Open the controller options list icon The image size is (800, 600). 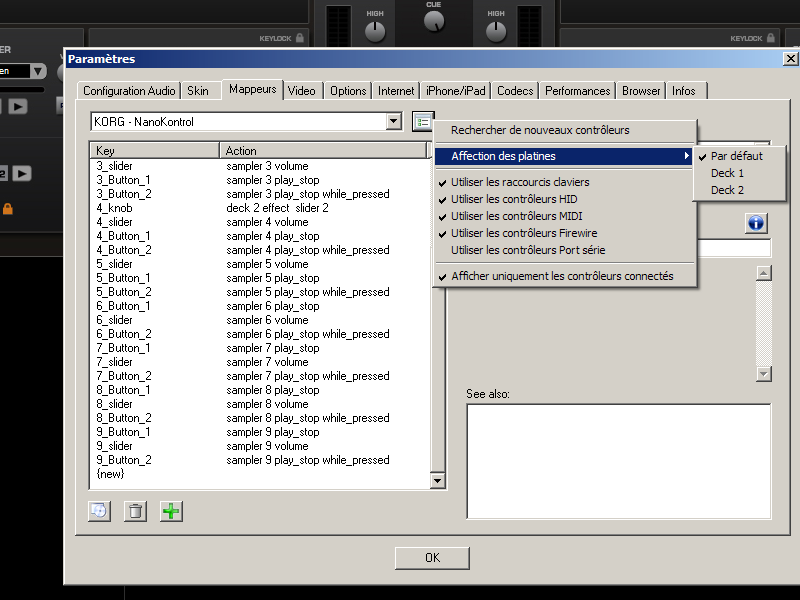(x=422, y=122)
